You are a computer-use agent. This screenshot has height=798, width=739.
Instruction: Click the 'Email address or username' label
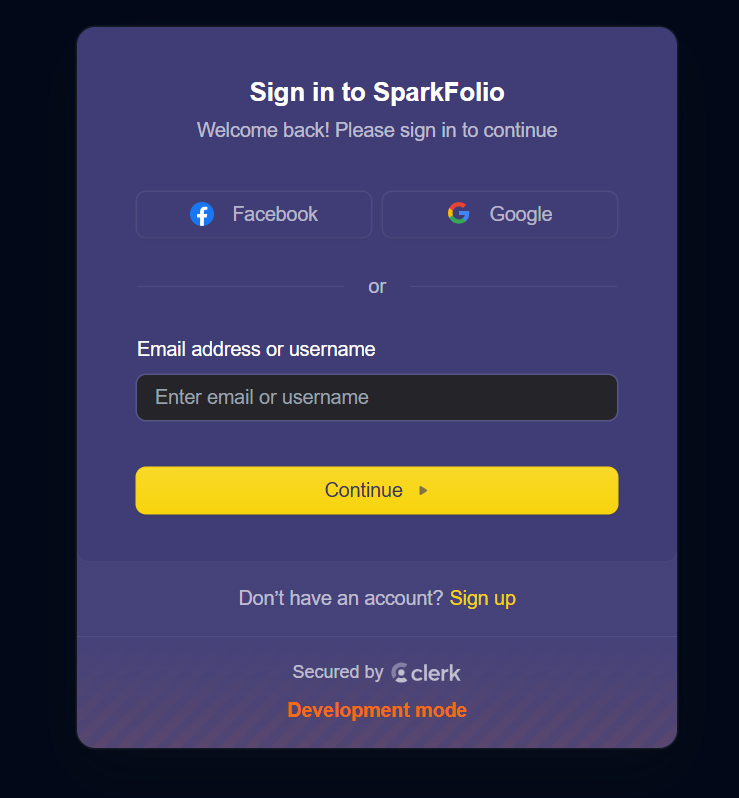(256, 350)
